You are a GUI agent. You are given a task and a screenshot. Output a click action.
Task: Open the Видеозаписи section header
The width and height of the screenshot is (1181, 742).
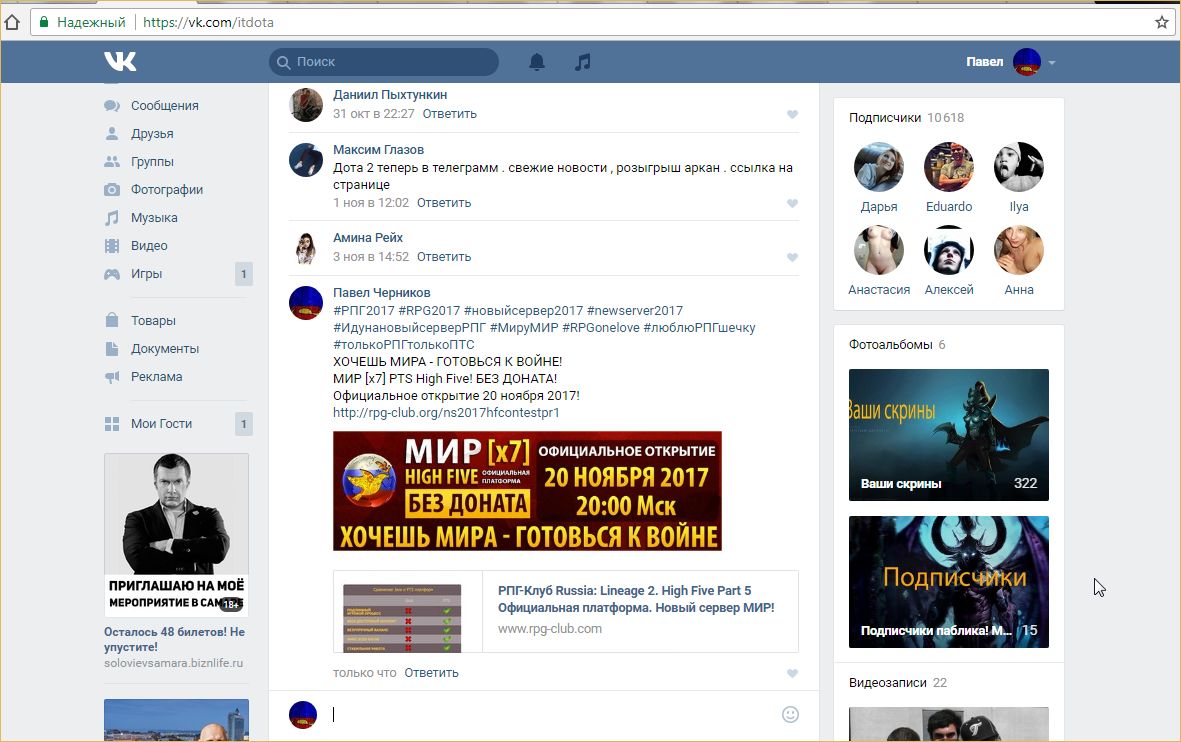(x=898, y=682)
